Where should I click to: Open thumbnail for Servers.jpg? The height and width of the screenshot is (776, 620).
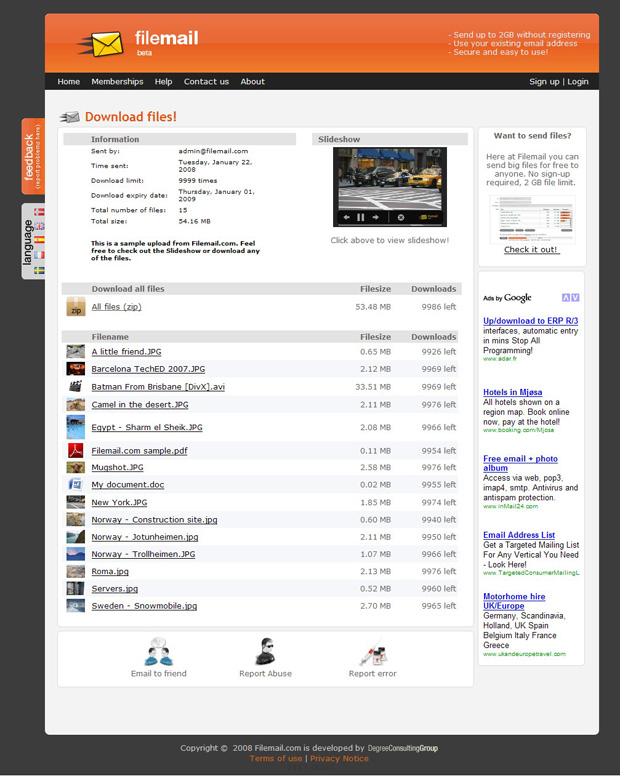coord(76,588)
